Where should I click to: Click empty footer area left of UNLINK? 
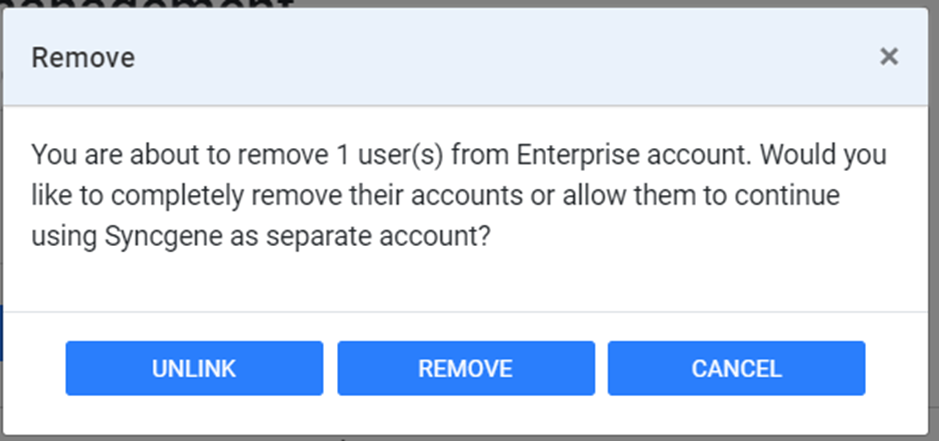[x=35, y=368]
